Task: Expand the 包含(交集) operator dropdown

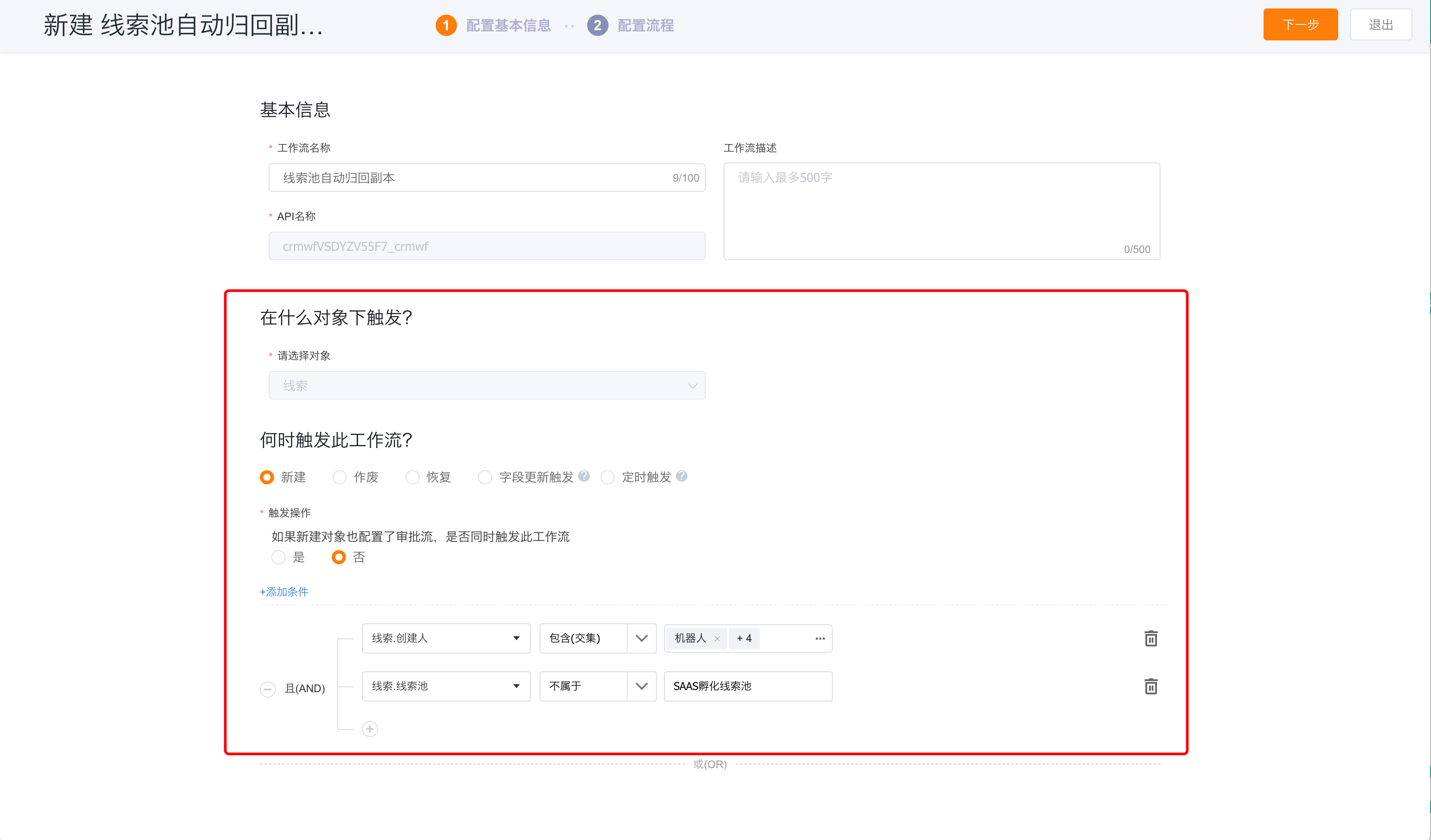Action: [x=641, y=638]
